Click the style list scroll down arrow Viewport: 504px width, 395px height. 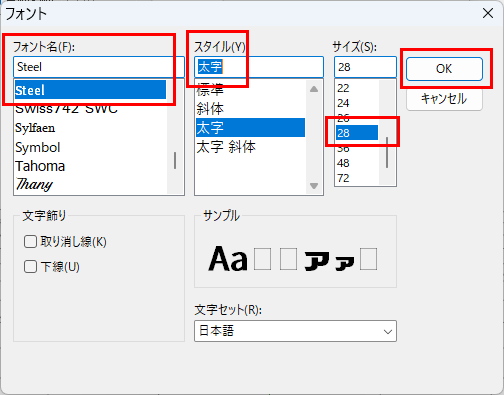314,186
